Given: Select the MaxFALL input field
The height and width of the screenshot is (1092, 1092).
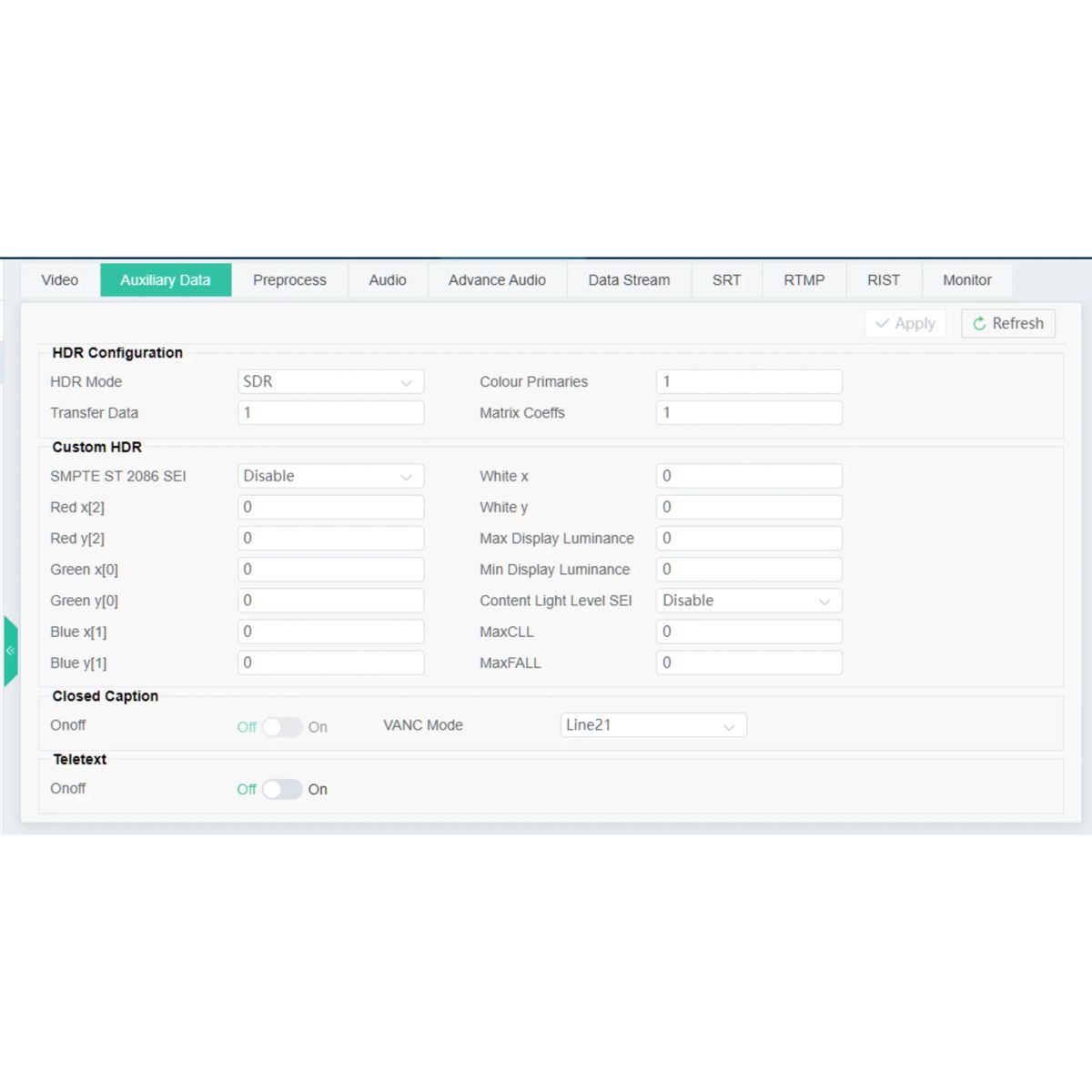Looking at the screenshot, I should (x=748, y=663).
